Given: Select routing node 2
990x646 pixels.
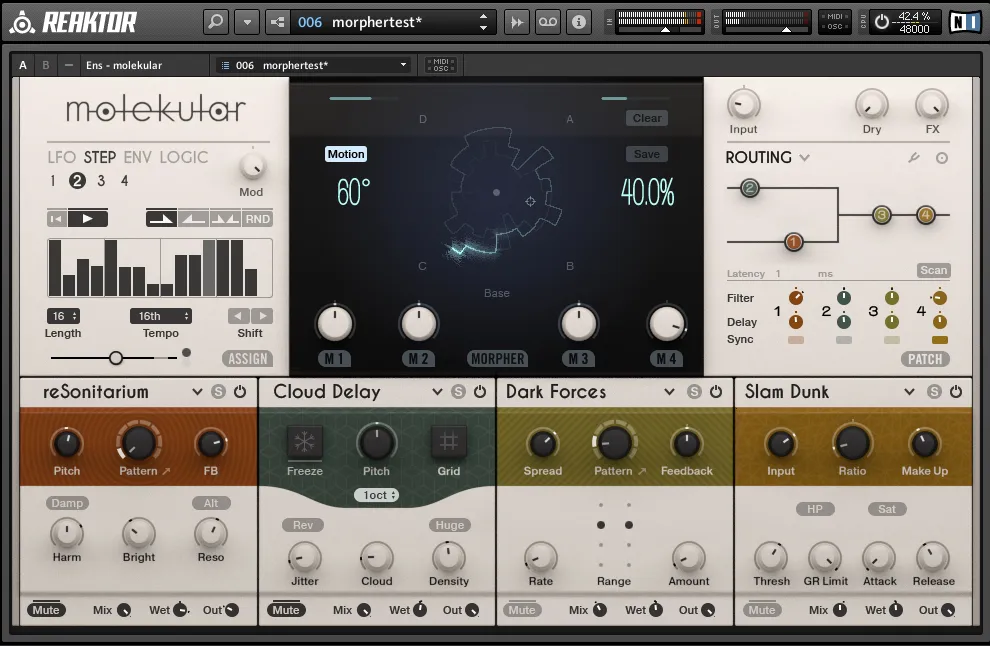Looking at the screenshot, I should coord(749,188).
